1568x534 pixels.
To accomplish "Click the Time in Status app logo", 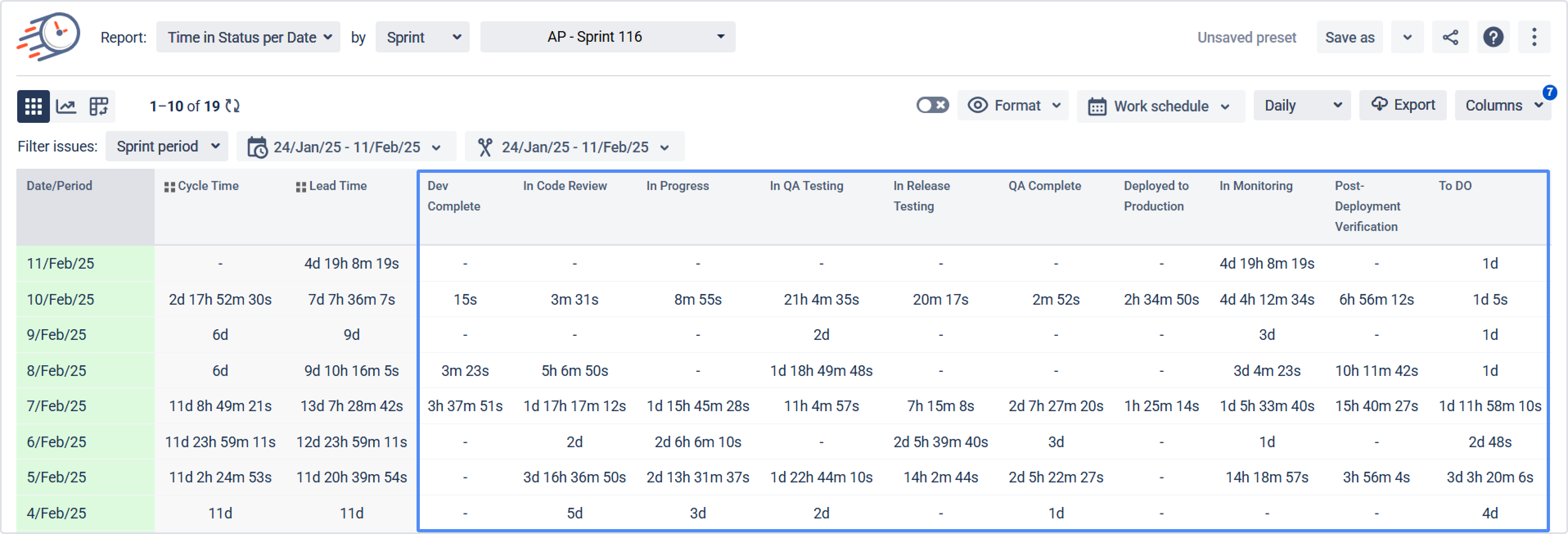I will point(49,36).
